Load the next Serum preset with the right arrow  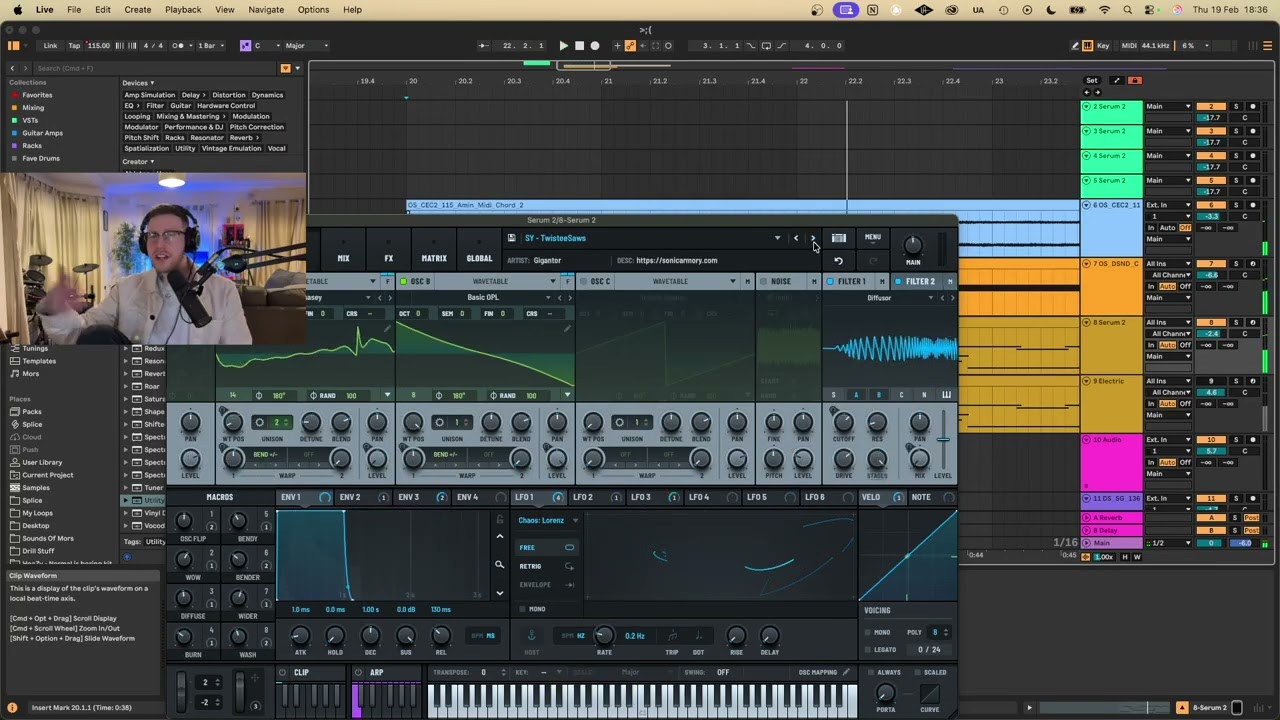(x=813, y=238)
